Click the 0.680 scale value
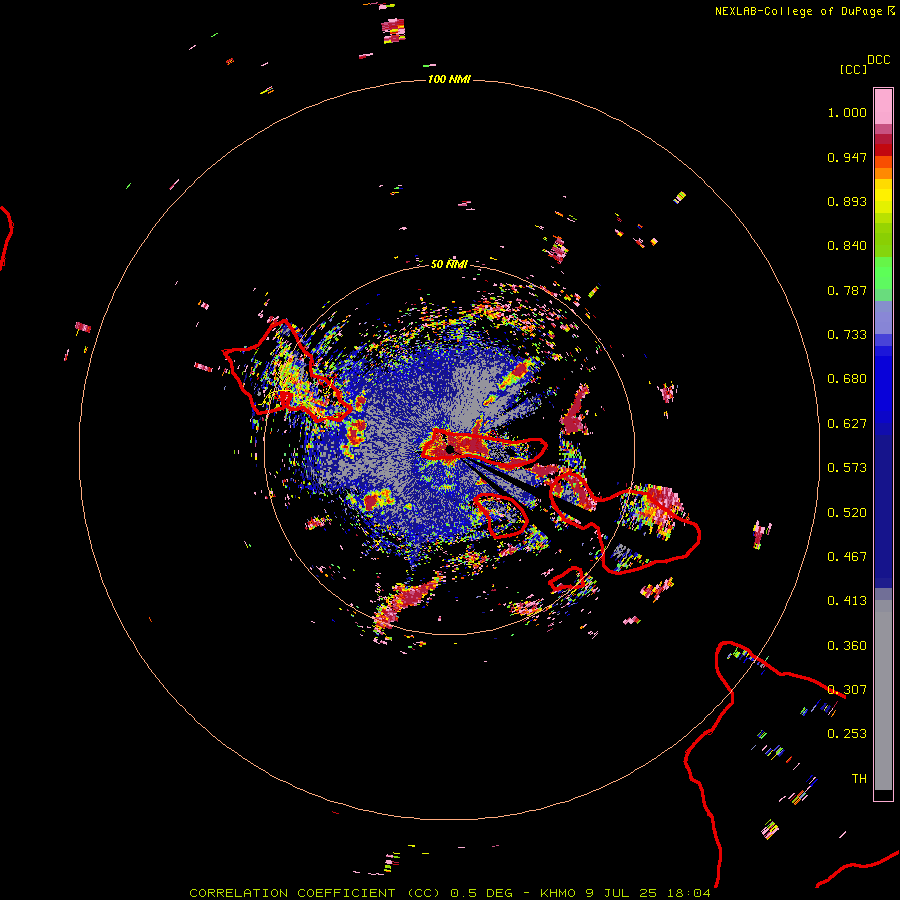The image size is (900, 900). point(847,379)
